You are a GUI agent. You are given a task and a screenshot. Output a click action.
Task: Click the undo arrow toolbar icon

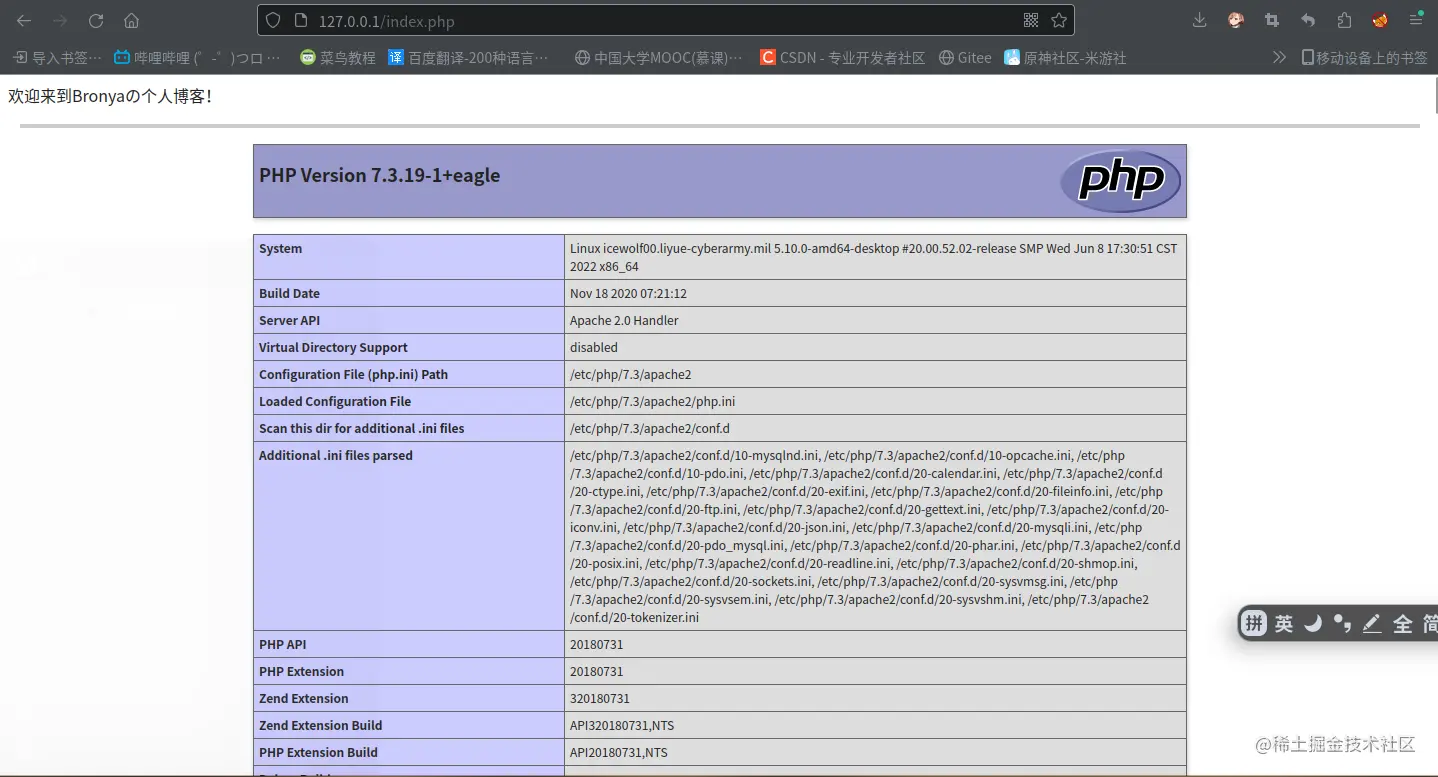(x=1308, y=21)
